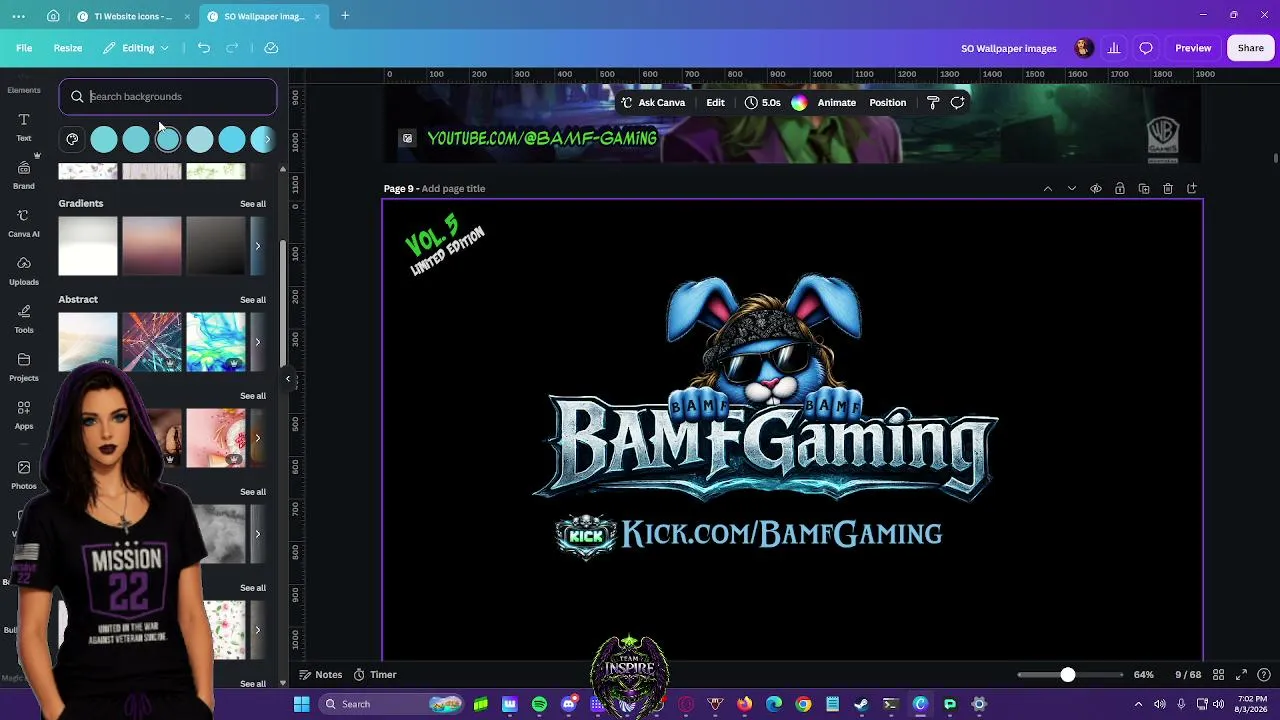Open Google Chrome from the taskbar
1280x720 pixels.
click(803, 704)
